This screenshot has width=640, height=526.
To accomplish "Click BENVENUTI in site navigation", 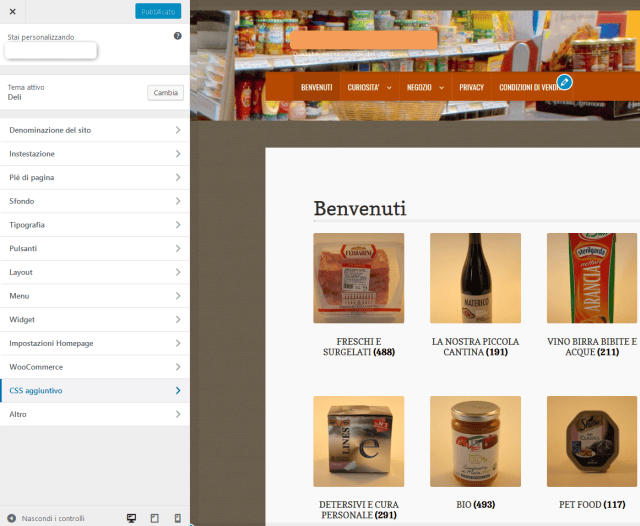I will click(317, 87).
